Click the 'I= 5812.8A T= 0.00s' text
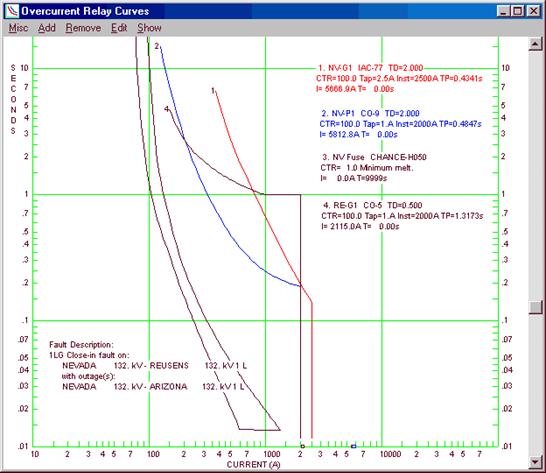Screen dimensions: 546x473 (358, 134)
